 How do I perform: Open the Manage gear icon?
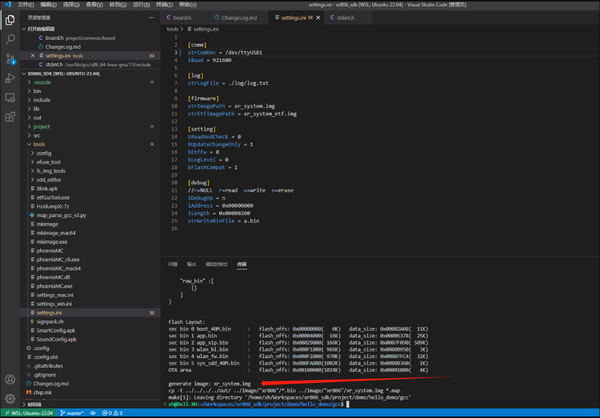coord(10,398)
